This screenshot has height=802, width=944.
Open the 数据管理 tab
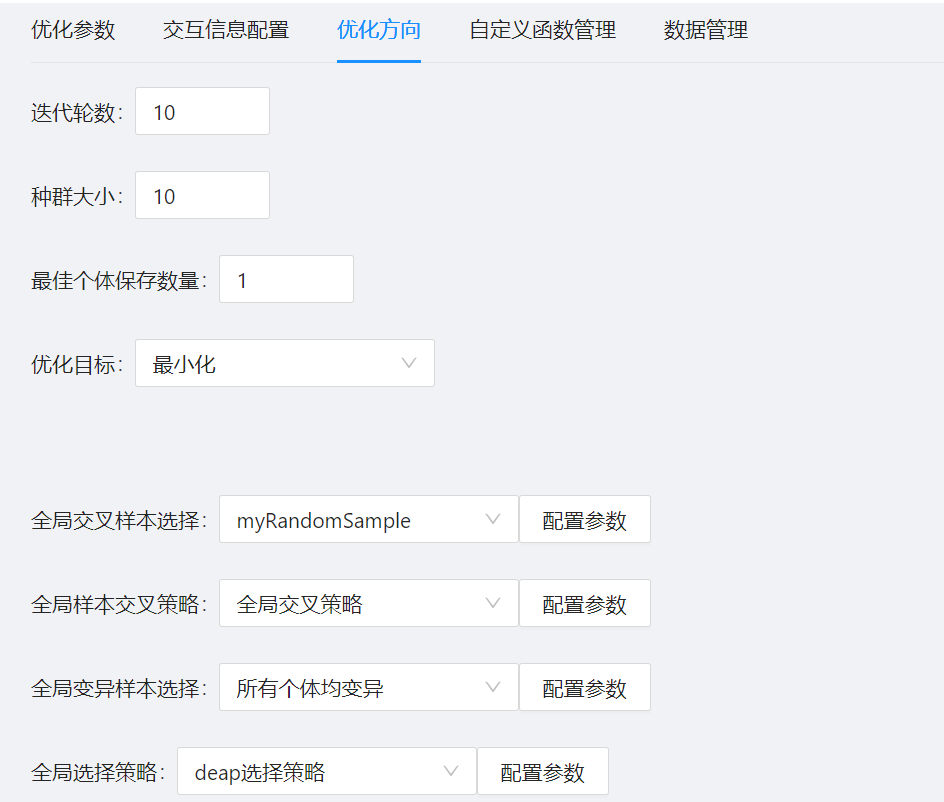coord(705,30)
